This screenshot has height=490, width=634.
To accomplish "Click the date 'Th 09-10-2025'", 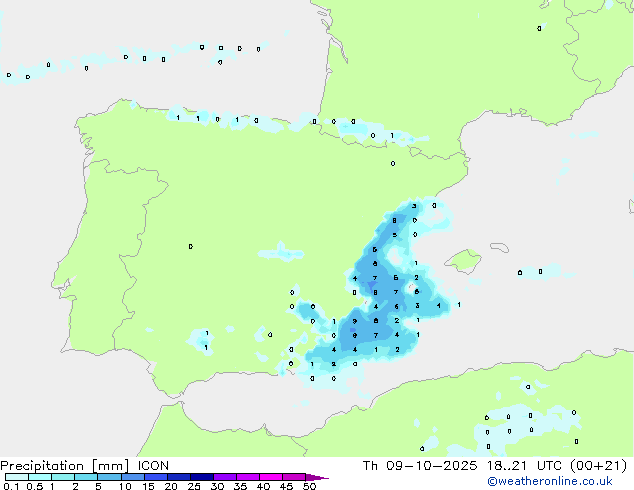I will pos(420,466).
